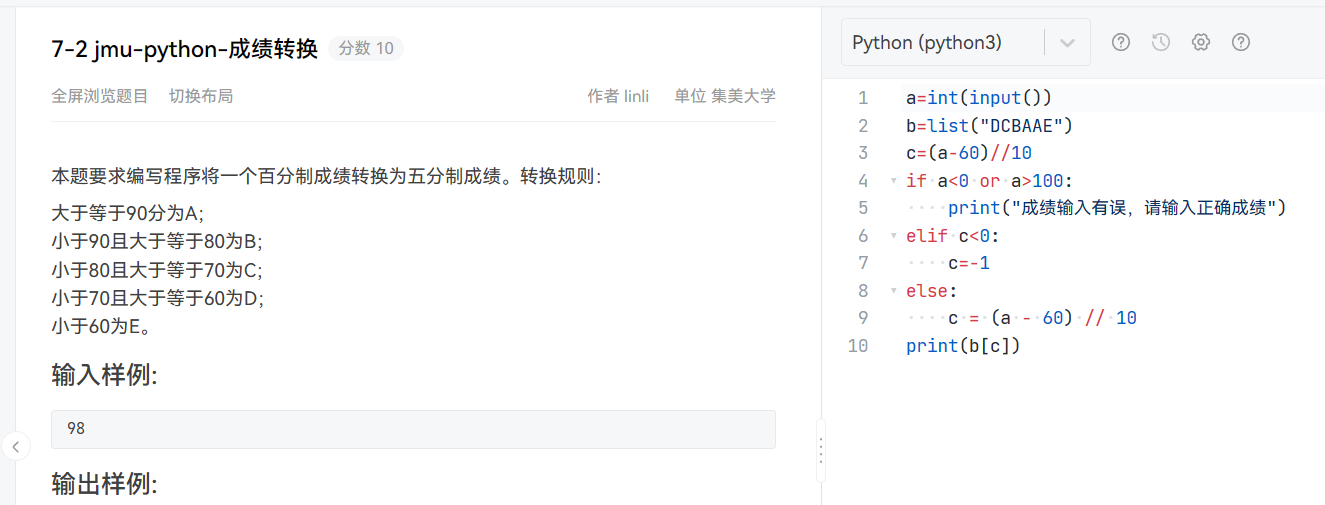Click the help icon right of the settings gear
Viewport: 1325px width, 505px height.
tap(1241, 43)
